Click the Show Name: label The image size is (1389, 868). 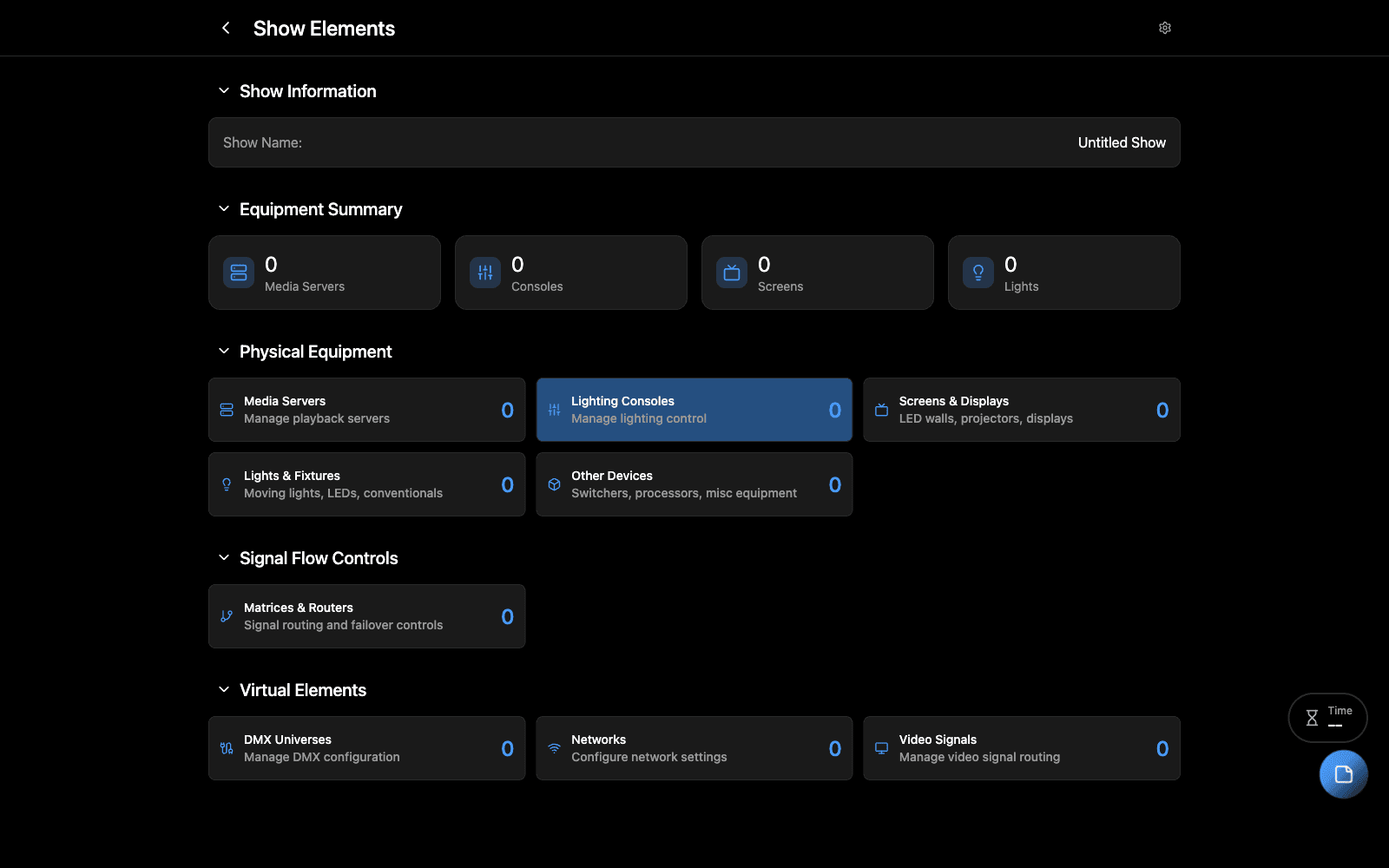(x=262, y=142)
